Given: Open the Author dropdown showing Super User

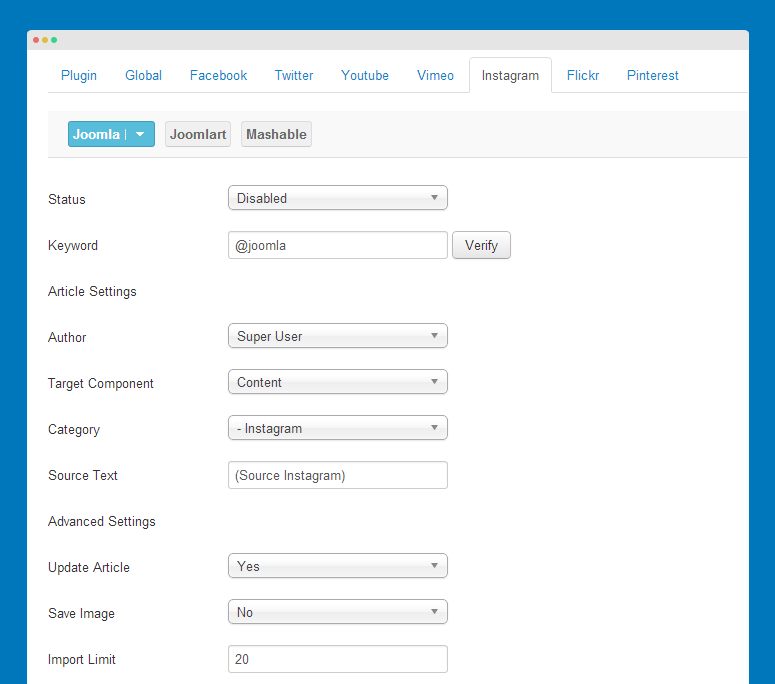Looking at the screenshot, I should pyautogui.click(x=338, y=336).
